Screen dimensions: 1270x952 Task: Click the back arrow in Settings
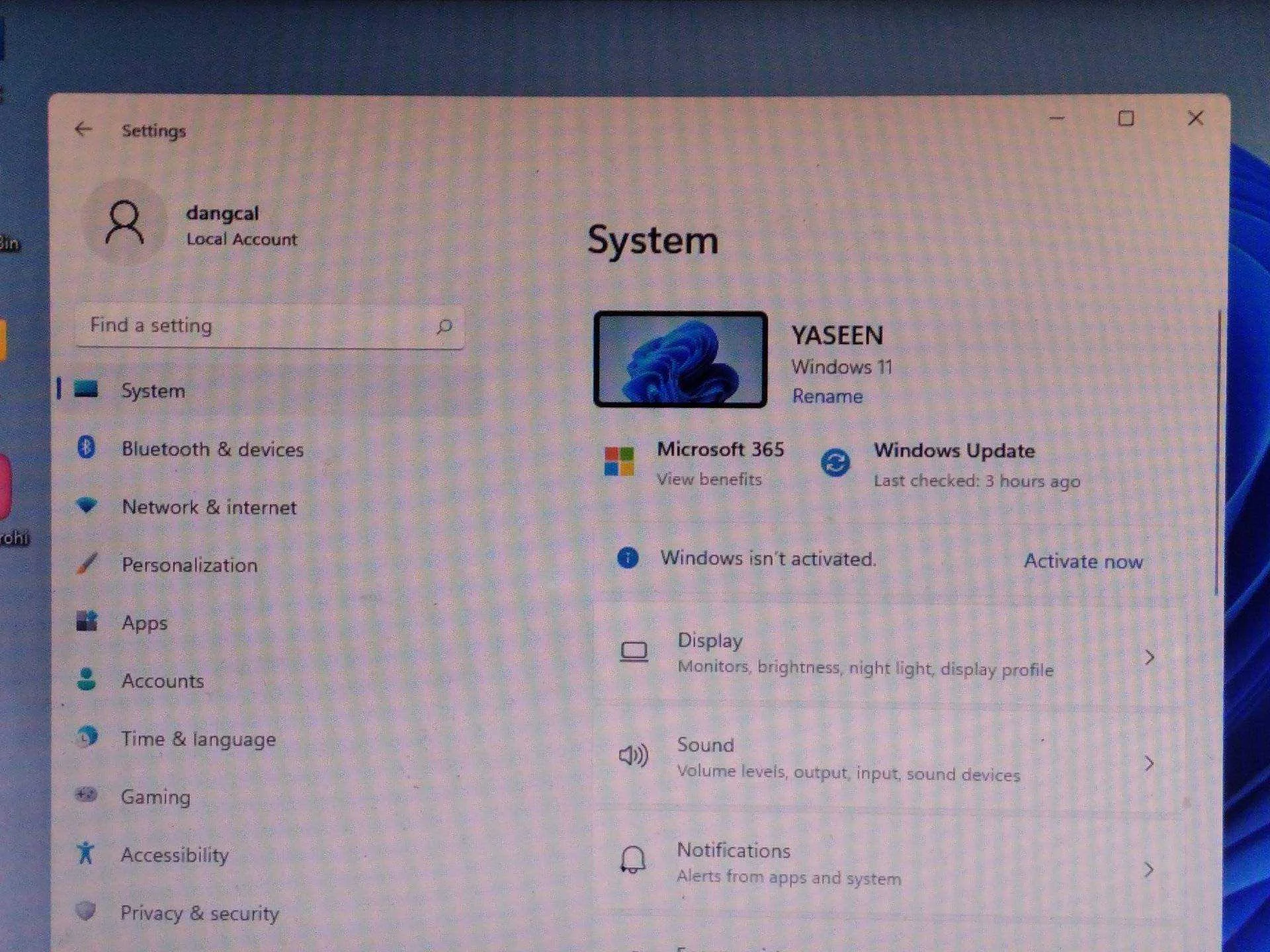[x=83, y=129]
